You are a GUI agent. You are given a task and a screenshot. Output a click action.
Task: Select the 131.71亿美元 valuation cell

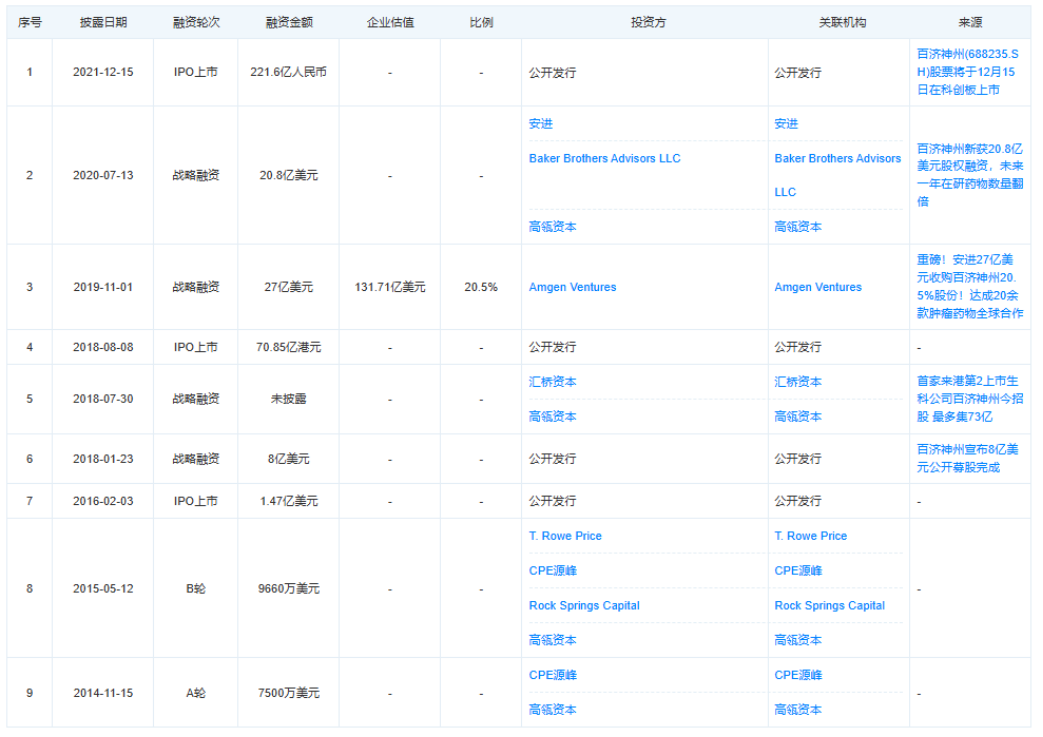click(x=390, y=287)
